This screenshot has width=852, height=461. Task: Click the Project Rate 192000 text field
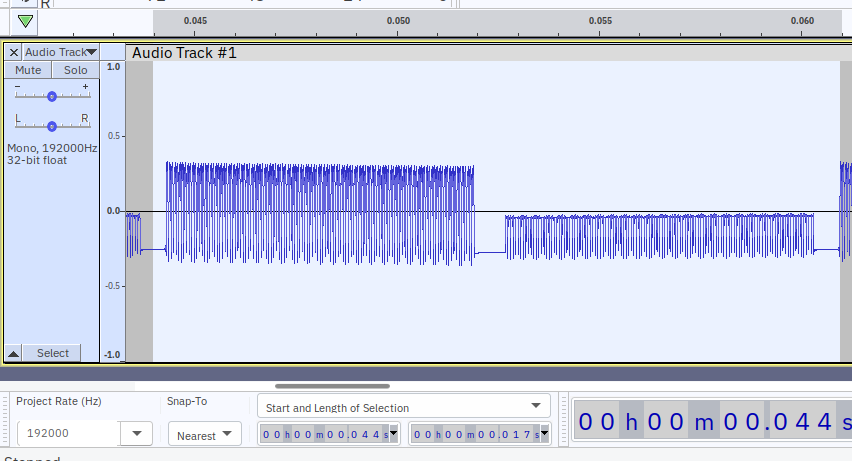pyautogui.click(x=68, y=434)
